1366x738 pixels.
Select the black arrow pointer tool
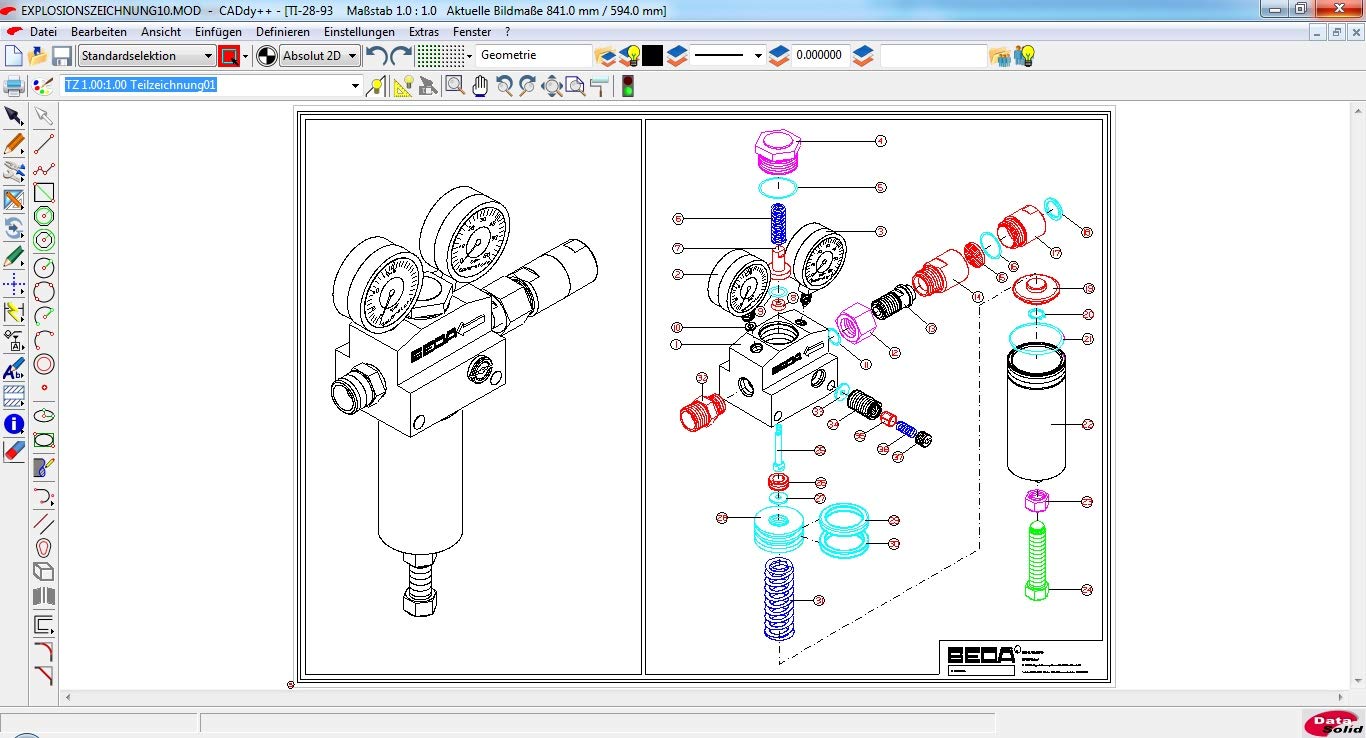coord(14,117)
